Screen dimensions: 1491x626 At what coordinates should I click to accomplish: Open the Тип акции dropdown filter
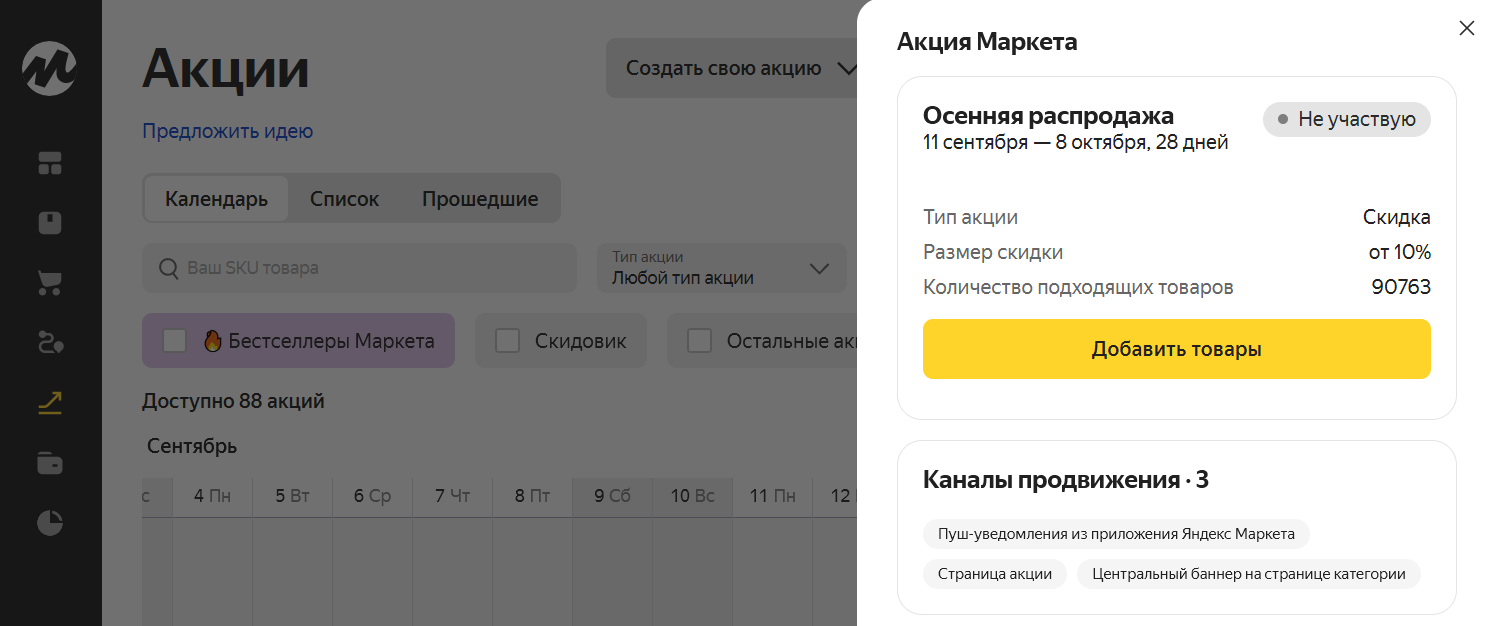[721, 268]
